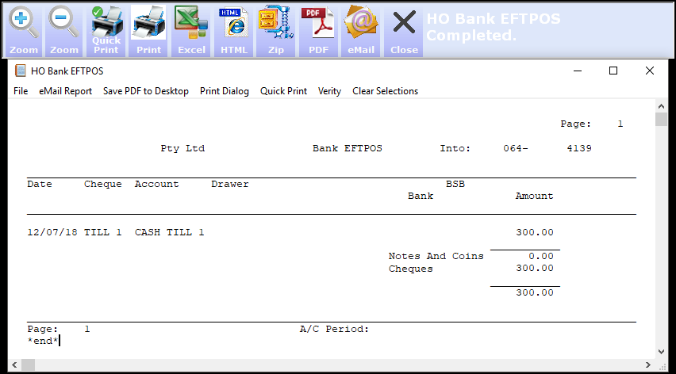The image size is (676, 374).
Task: Select eMail Report menu item
Action: (x=66, y=91)
